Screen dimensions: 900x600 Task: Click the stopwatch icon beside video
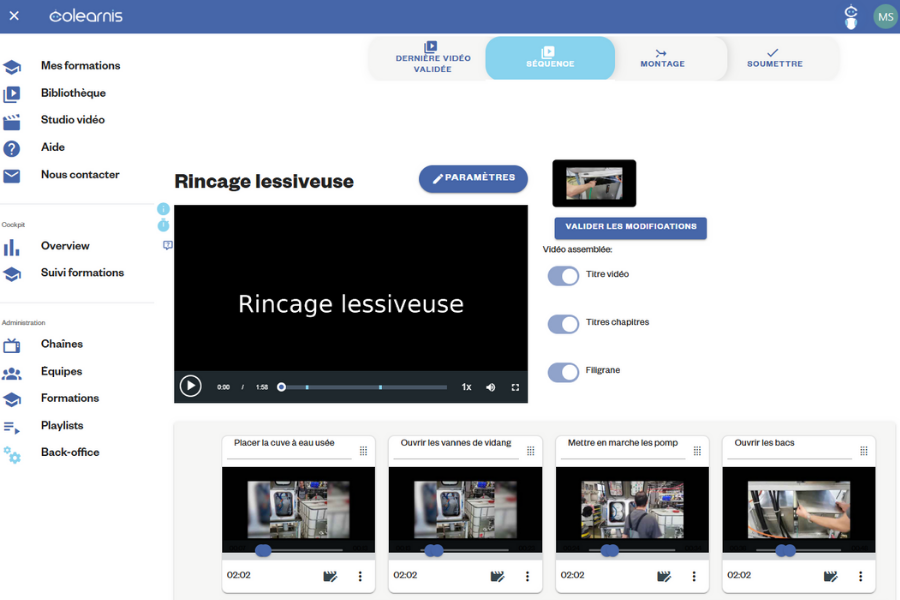click(163, 225)
